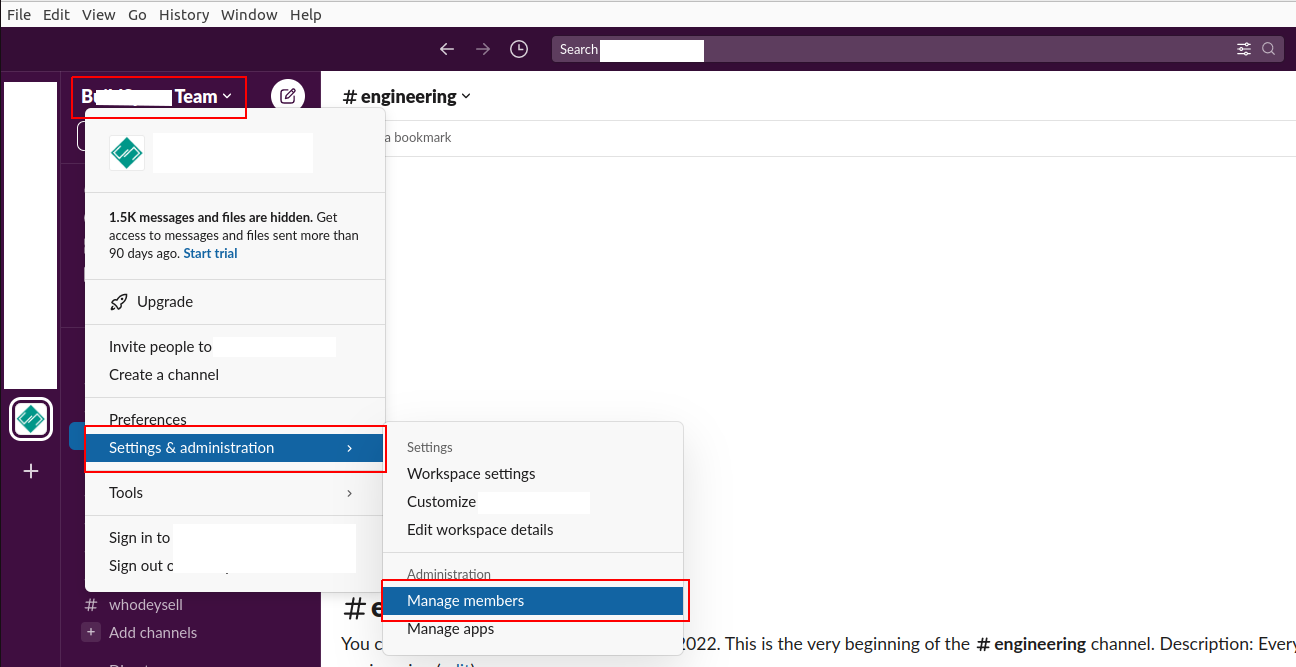Open the Window menu
Image resolution: width=1296 pixels, height=667 pixels.
tap(249, 15)
